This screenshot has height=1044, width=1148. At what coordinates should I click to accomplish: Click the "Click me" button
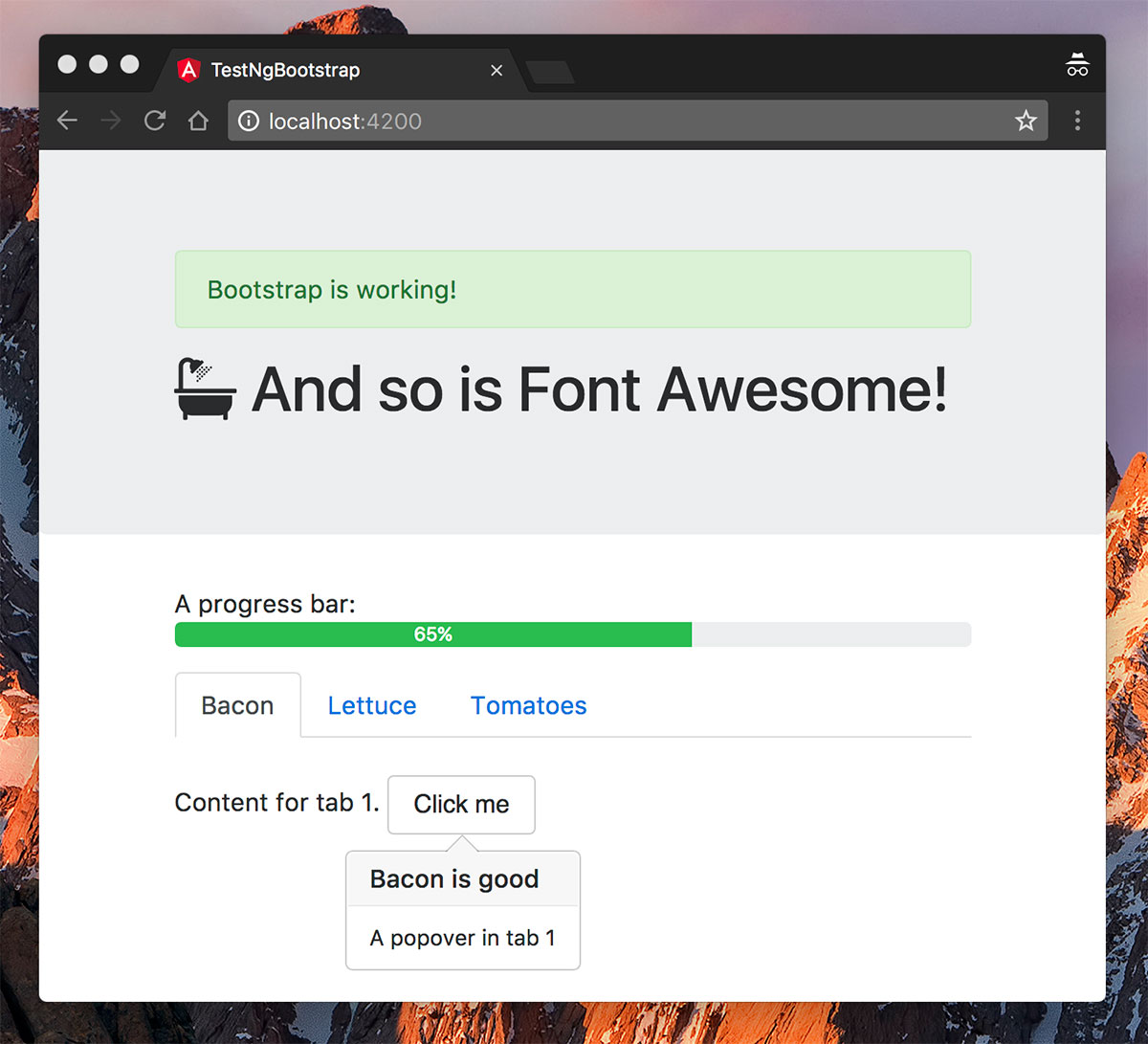click(x=461, y=804)
